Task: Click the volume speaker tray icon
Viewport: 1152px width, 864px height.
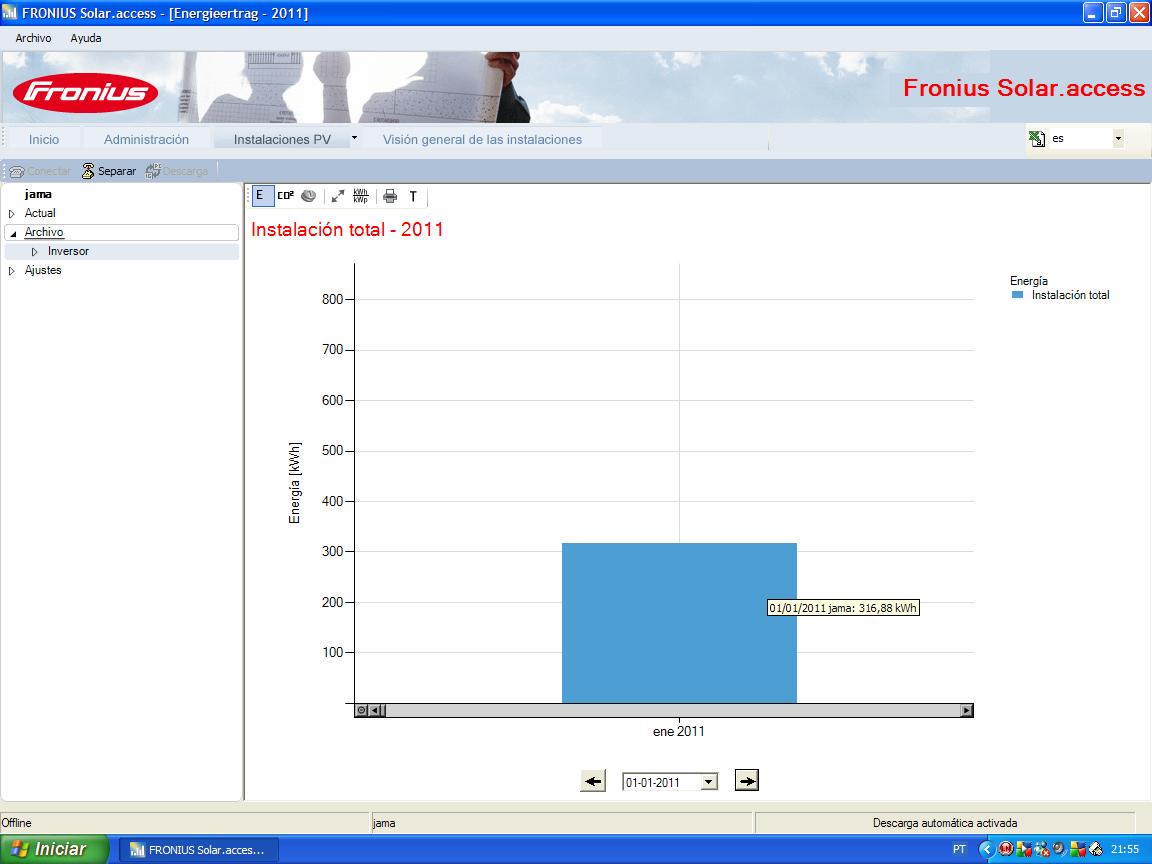Action: click(x=1059, y=849)
